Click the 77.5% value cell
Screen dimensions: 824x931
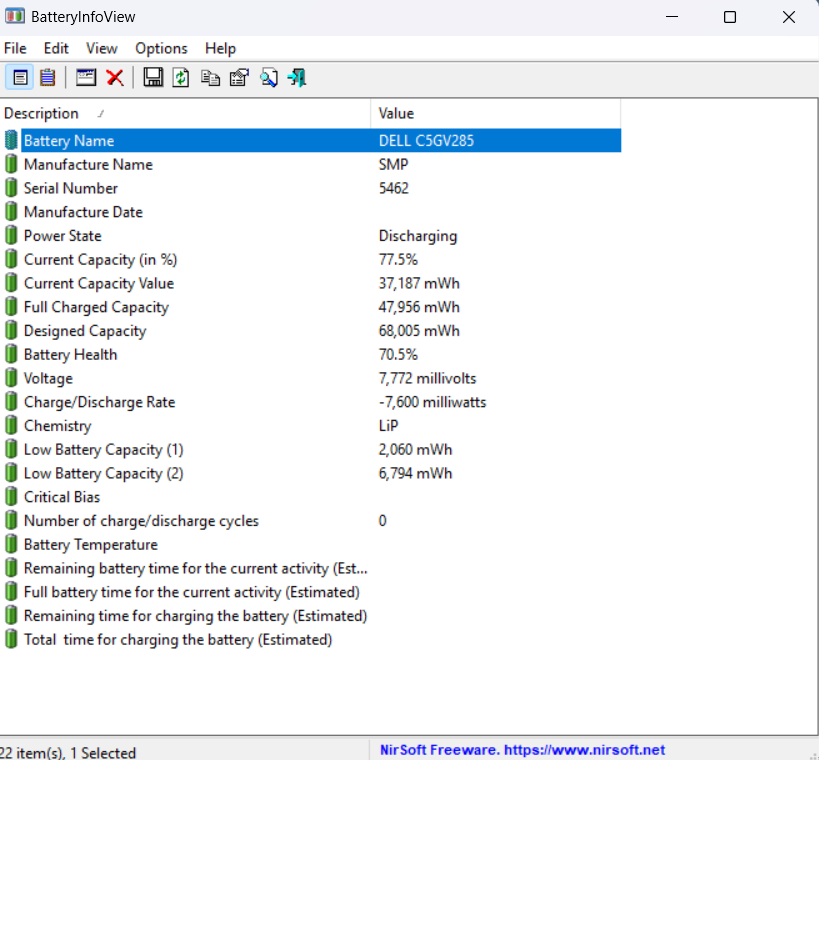[x=398, y=259]
